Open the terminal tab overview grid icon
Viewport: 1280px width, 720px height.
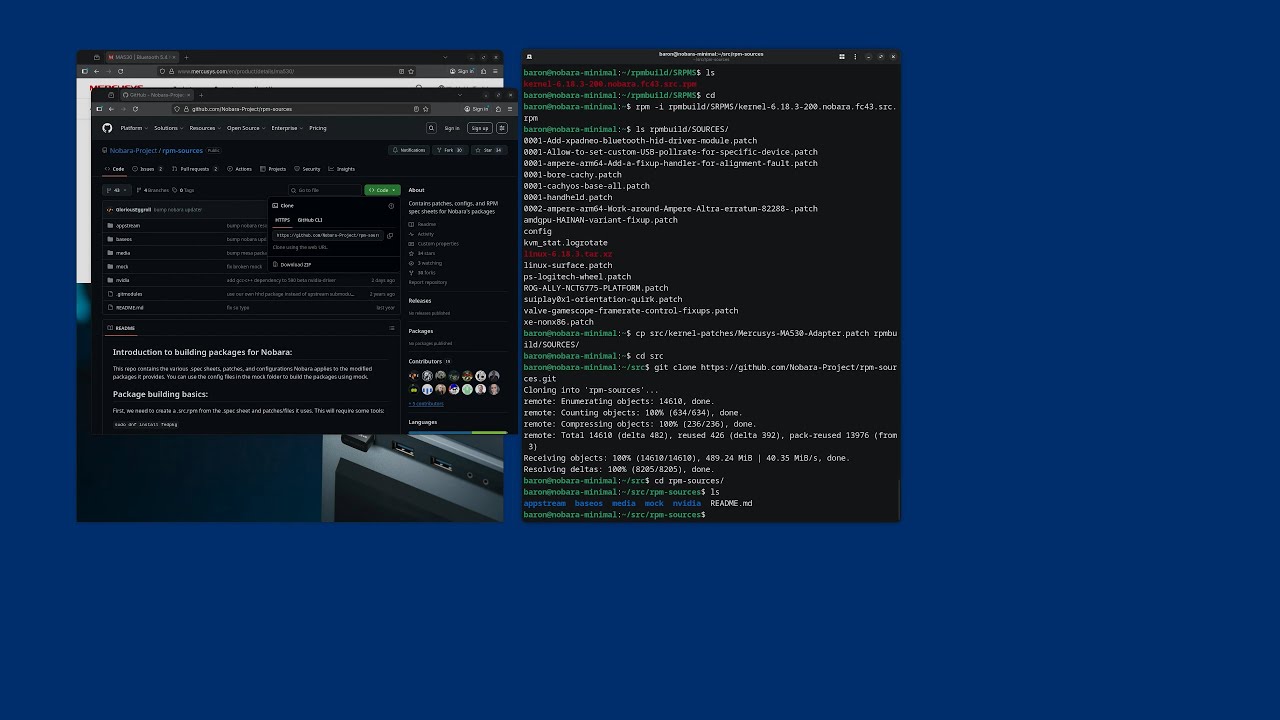[x=842, y=57]
